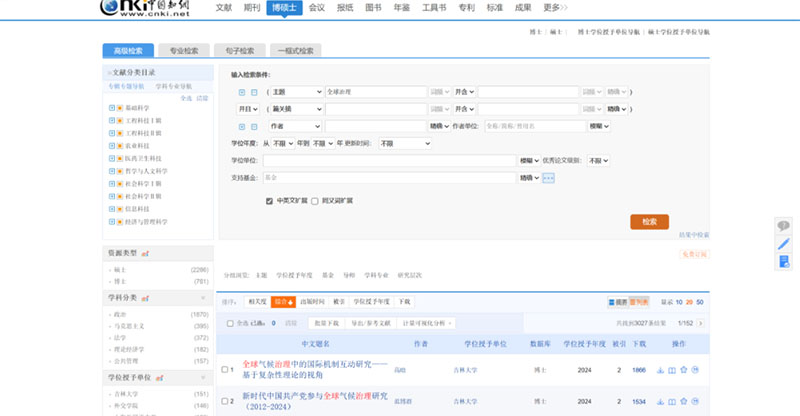The width and height of the screenshot is (800, 416).
Task: Enable the 同义词扩展 checkbox
Action: click(314, 201)
